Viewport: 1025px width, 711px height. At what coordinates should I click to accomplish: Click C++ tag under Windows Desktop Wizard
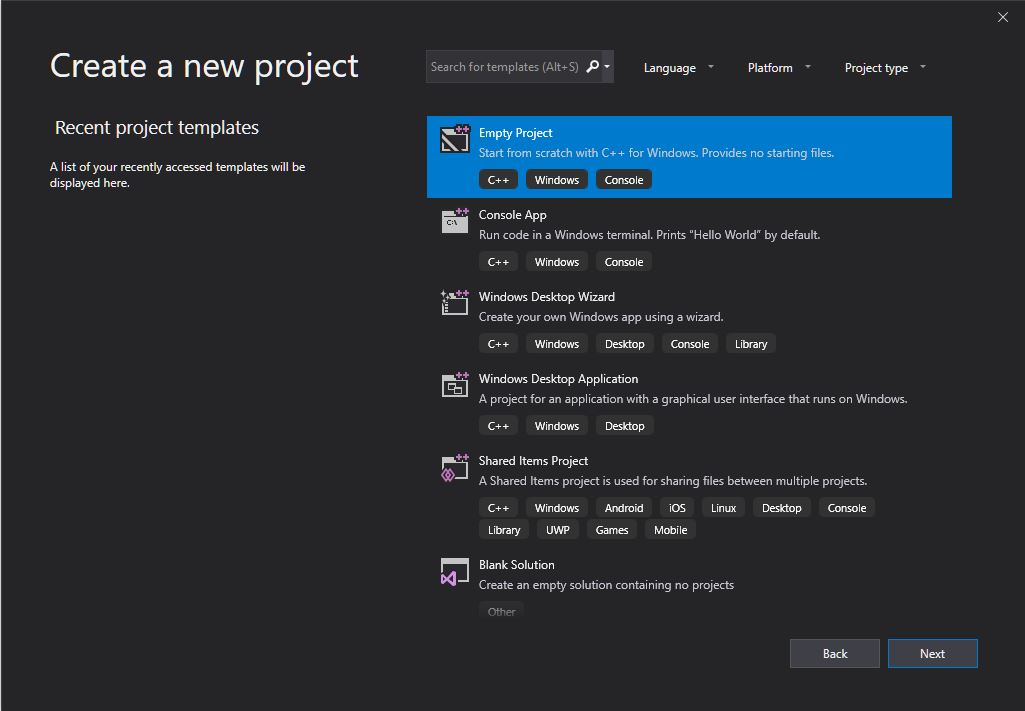pos(498,344)
